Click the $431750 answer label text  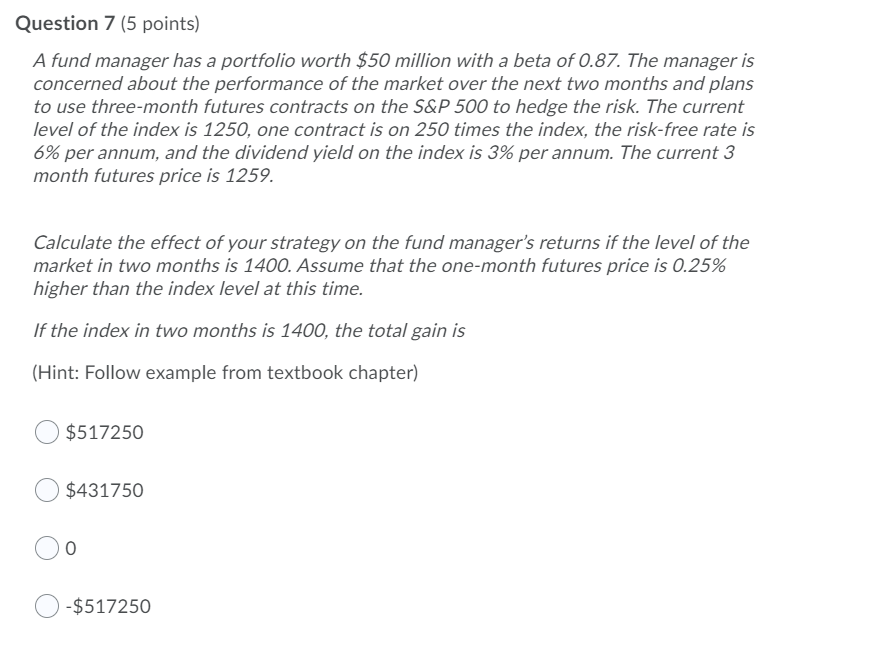click(x=103, y=490)
